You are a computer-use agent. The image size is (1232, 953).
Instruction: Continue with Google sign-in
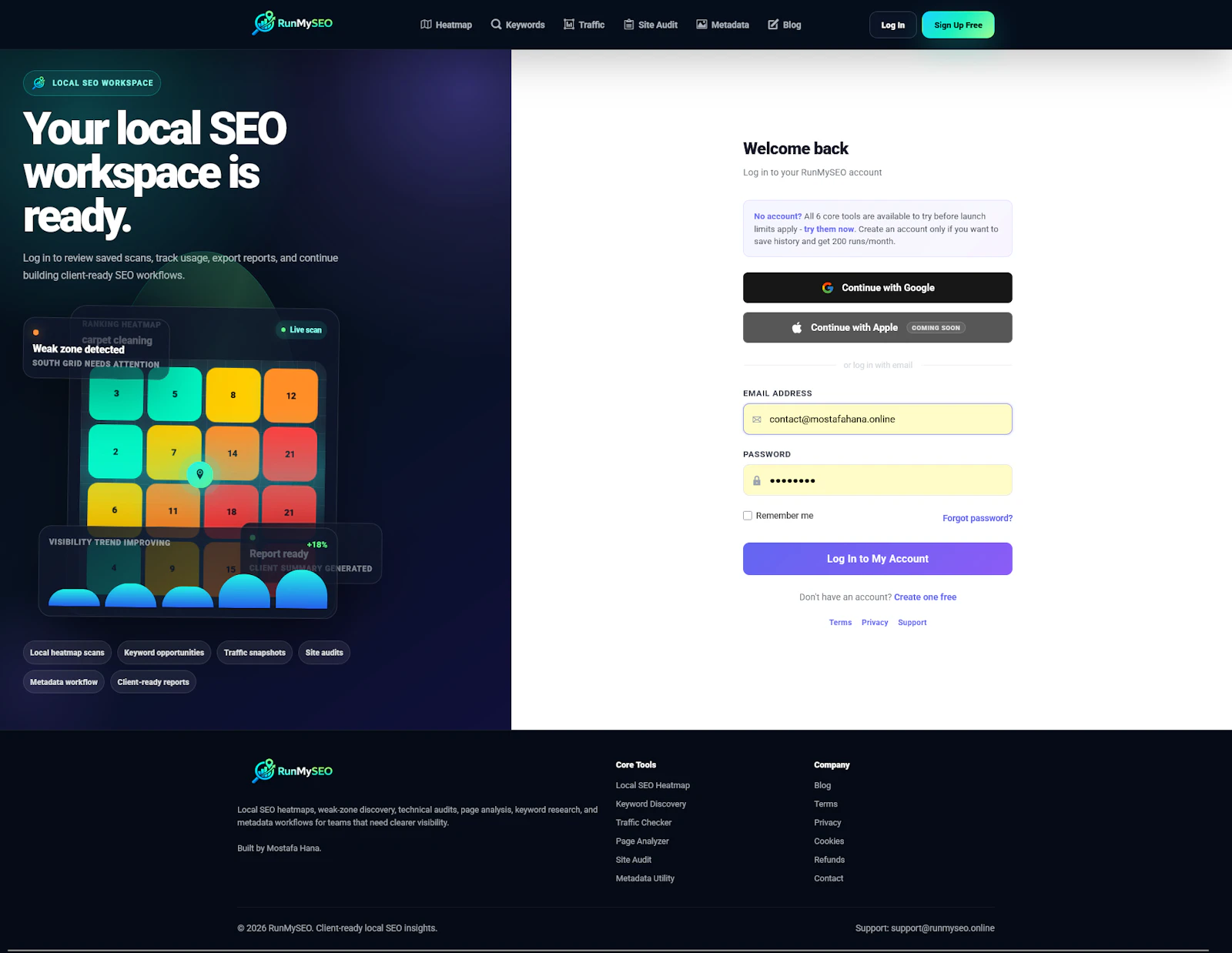pyautogui.click(x=878, y=288)
